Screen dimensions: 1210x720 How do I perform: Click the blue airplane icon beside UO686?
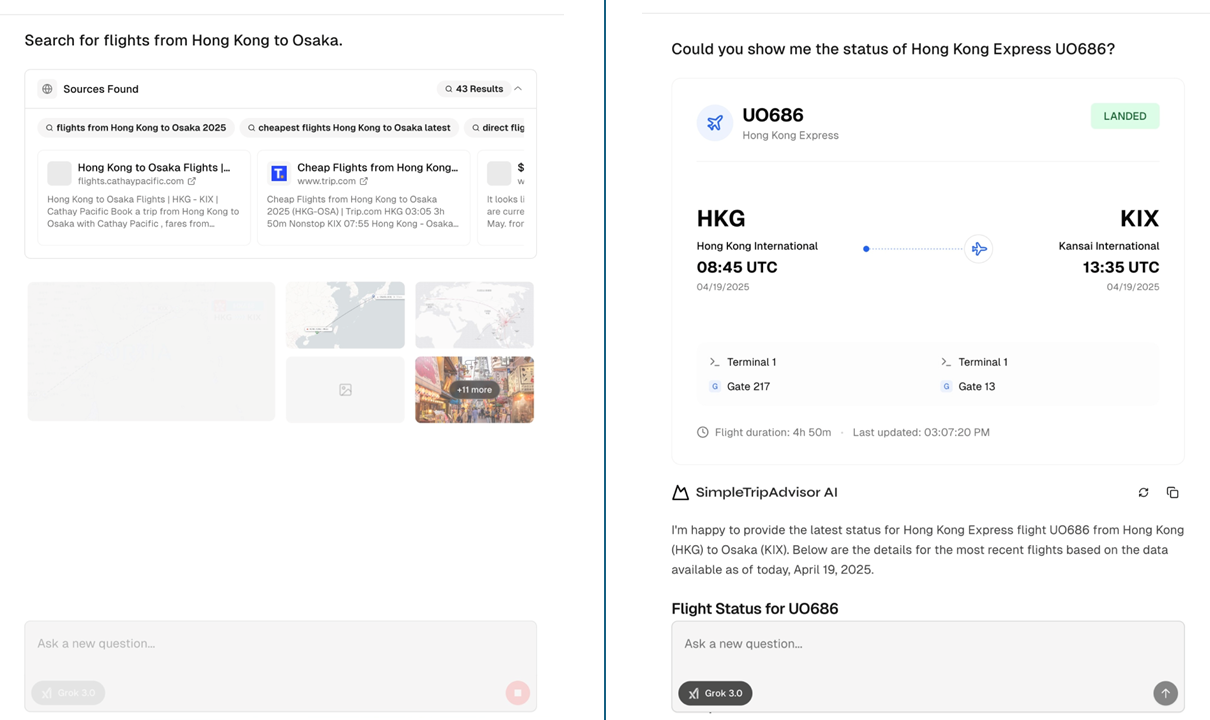[x=715, y=123]
